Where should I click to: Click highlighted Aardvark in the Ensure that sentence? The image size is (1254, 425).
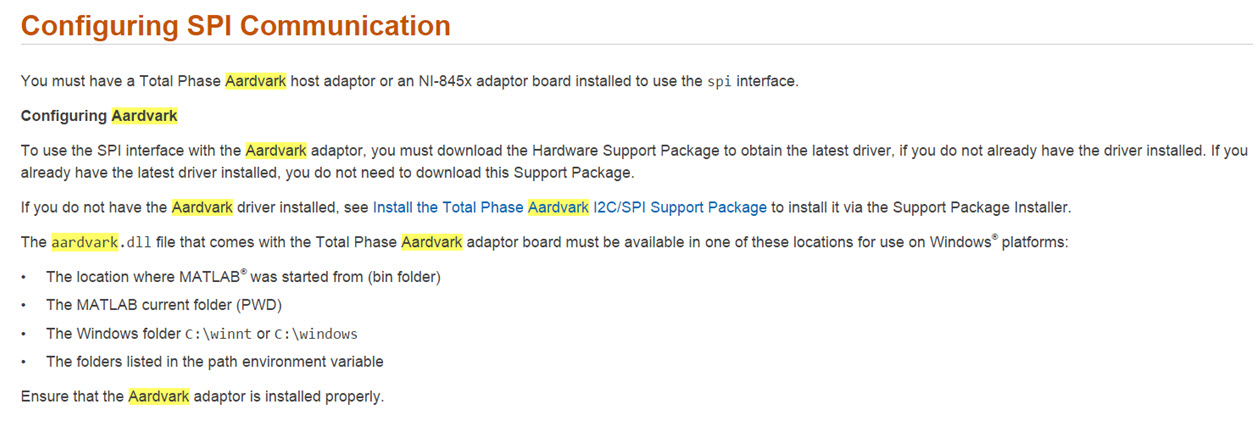click(158, 396)
